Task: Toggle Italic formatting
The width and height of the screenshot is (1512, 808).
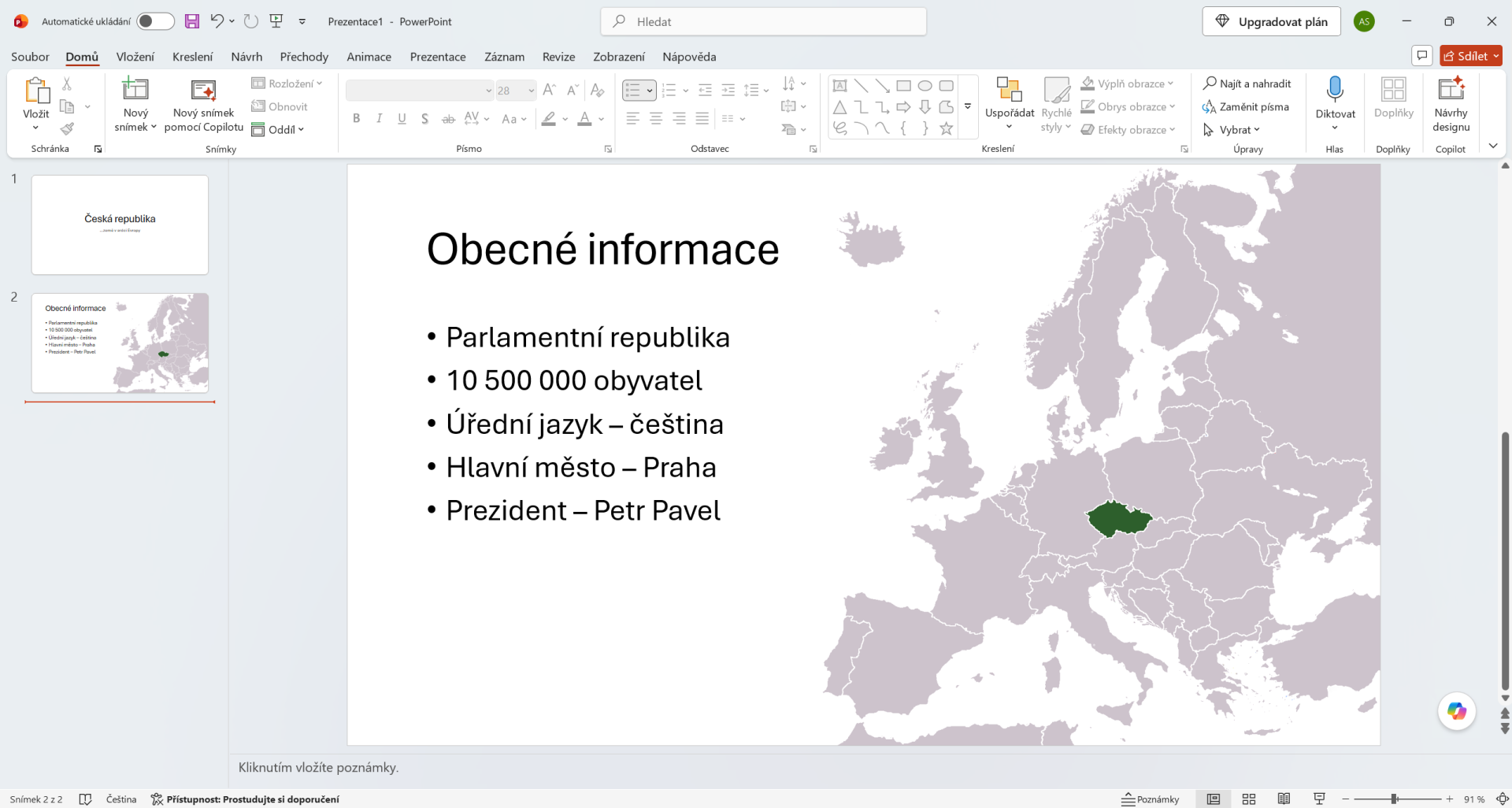Action: click(379, 118)
